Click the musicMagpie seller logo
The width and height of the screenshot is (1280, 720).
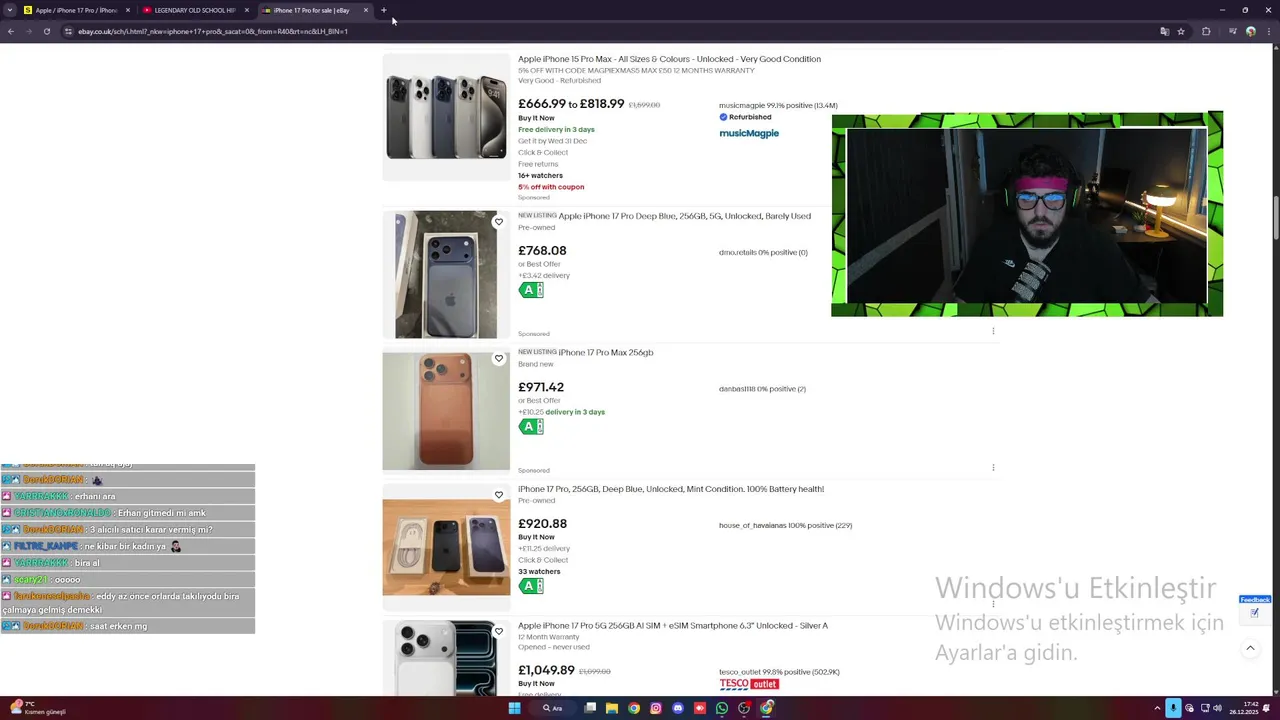tap(749, 133)
